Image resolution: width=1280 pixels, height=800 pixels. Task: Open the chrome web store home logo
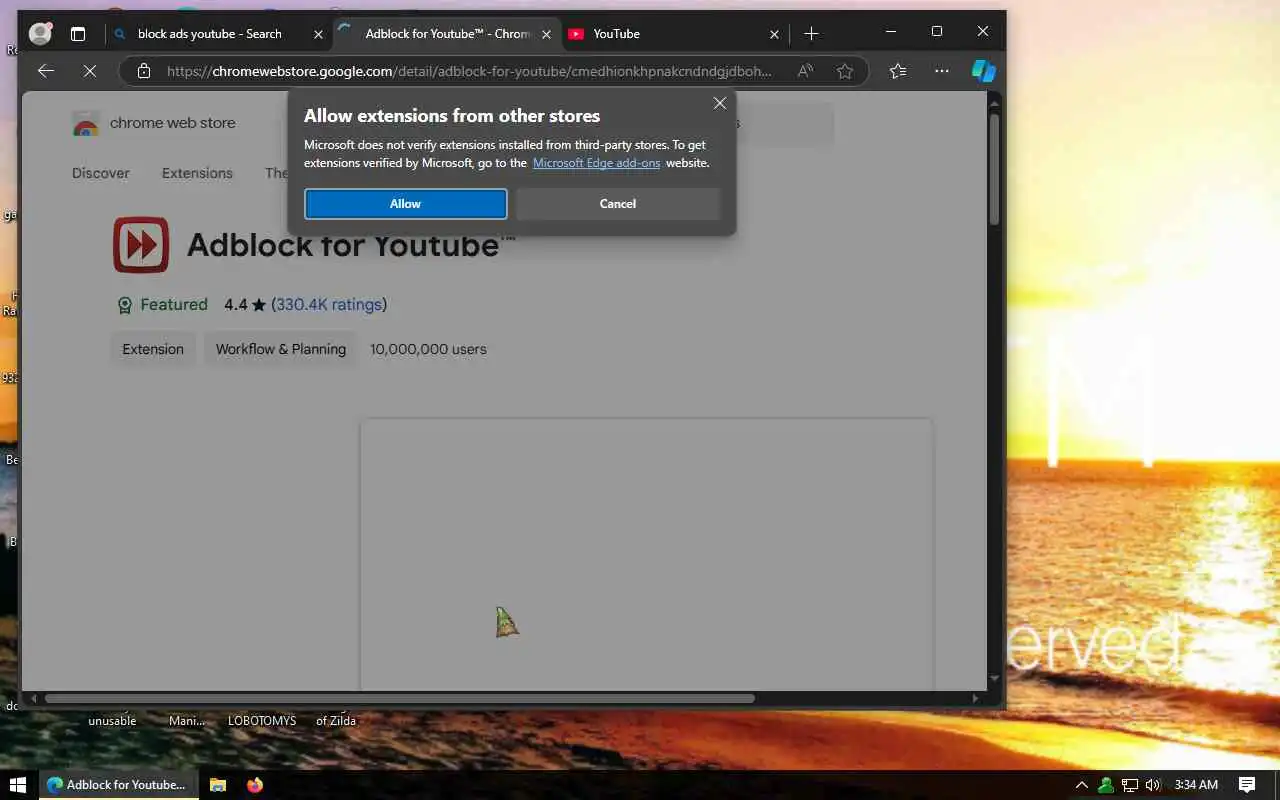point(154,124)
